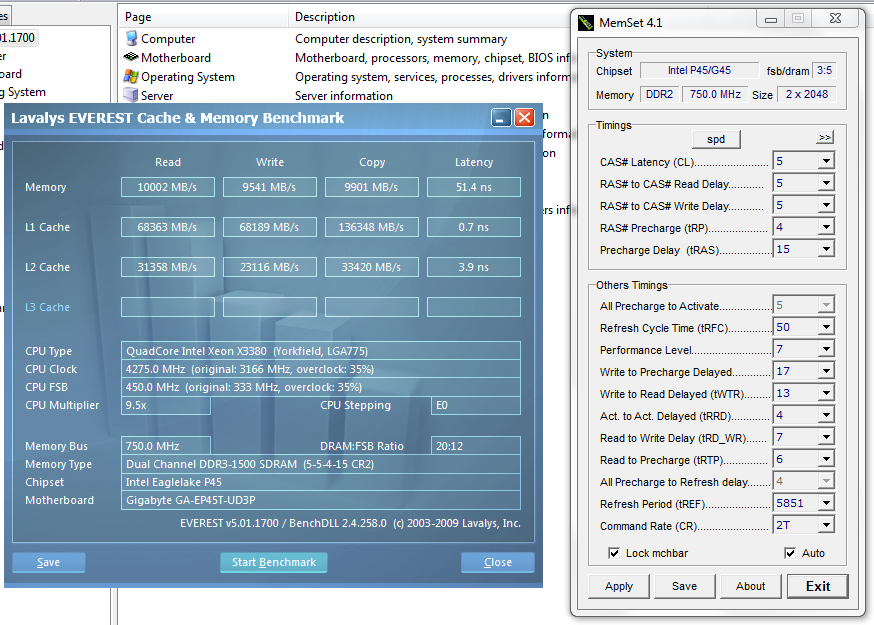Click the Description column header
874x625 pixels.
click(429, 17)
